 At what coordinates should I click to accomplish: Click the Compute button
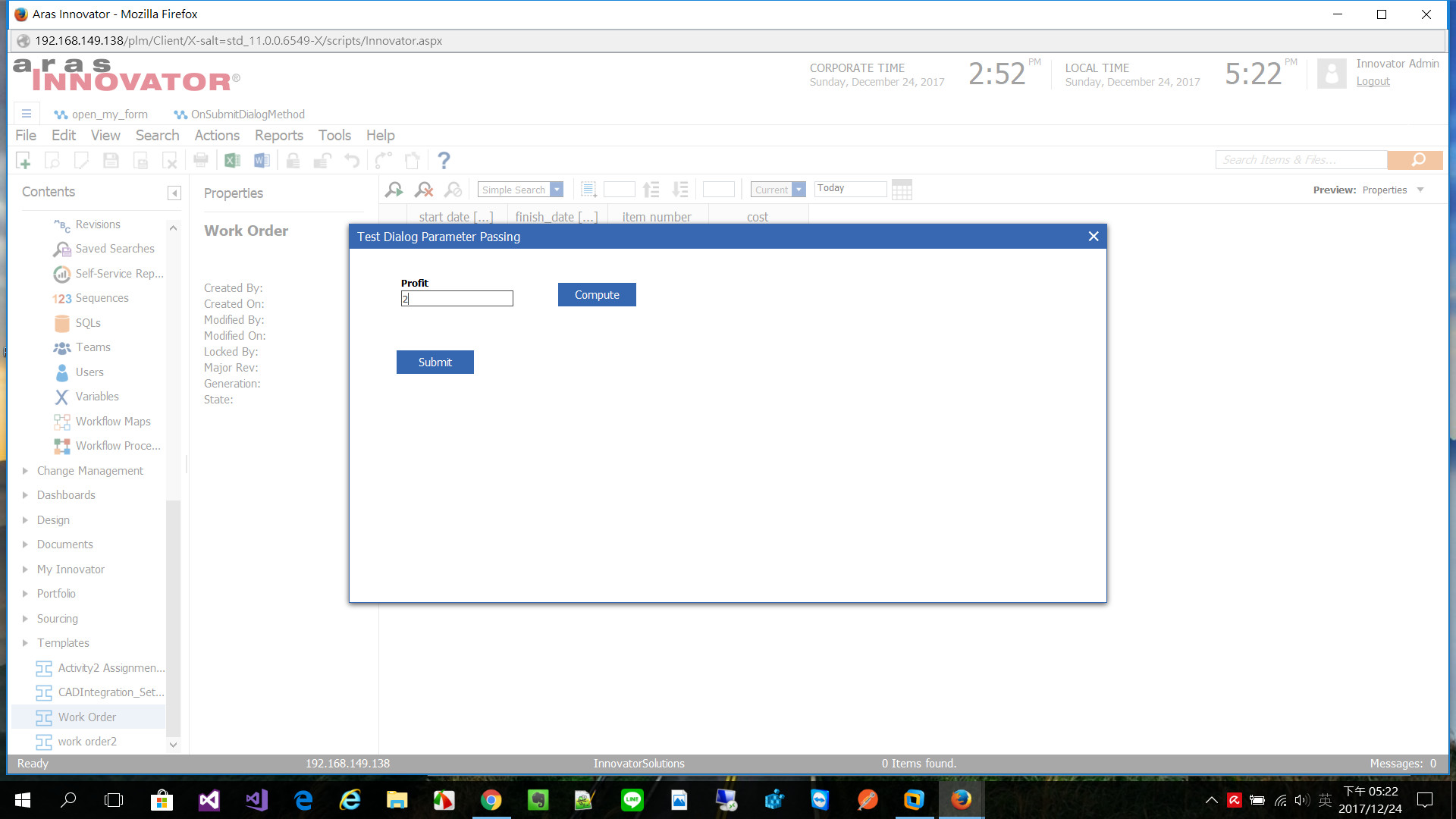point(597,295)
